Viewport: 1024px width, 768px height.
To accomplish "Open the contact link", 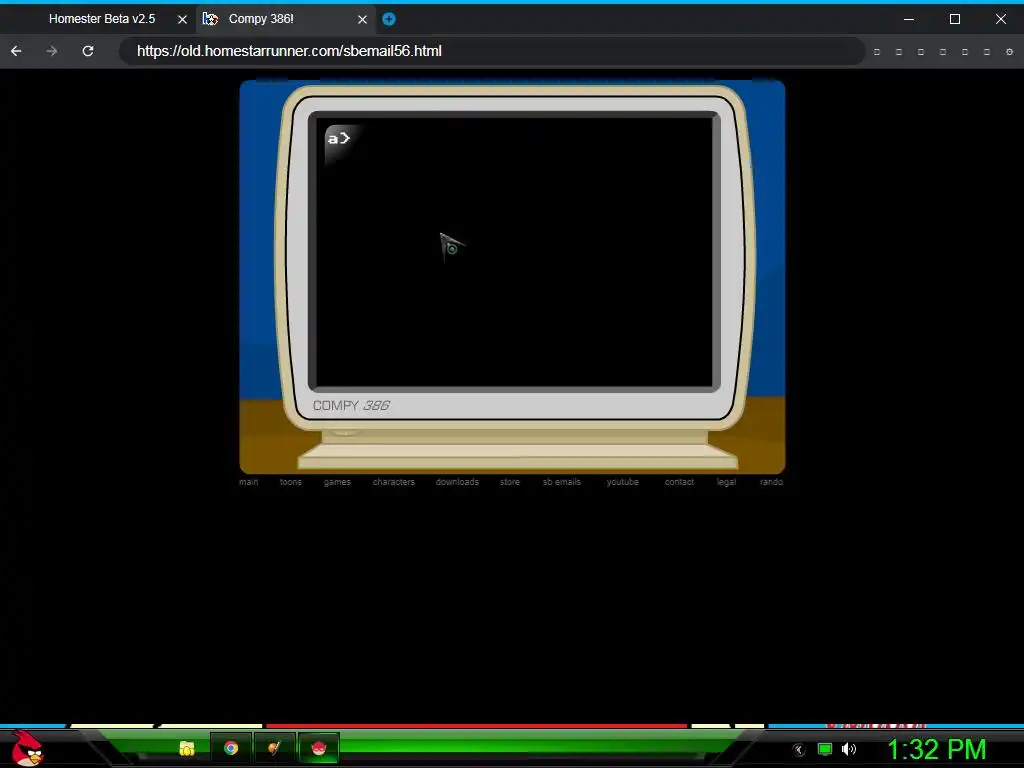I will [x=679, y=482].
